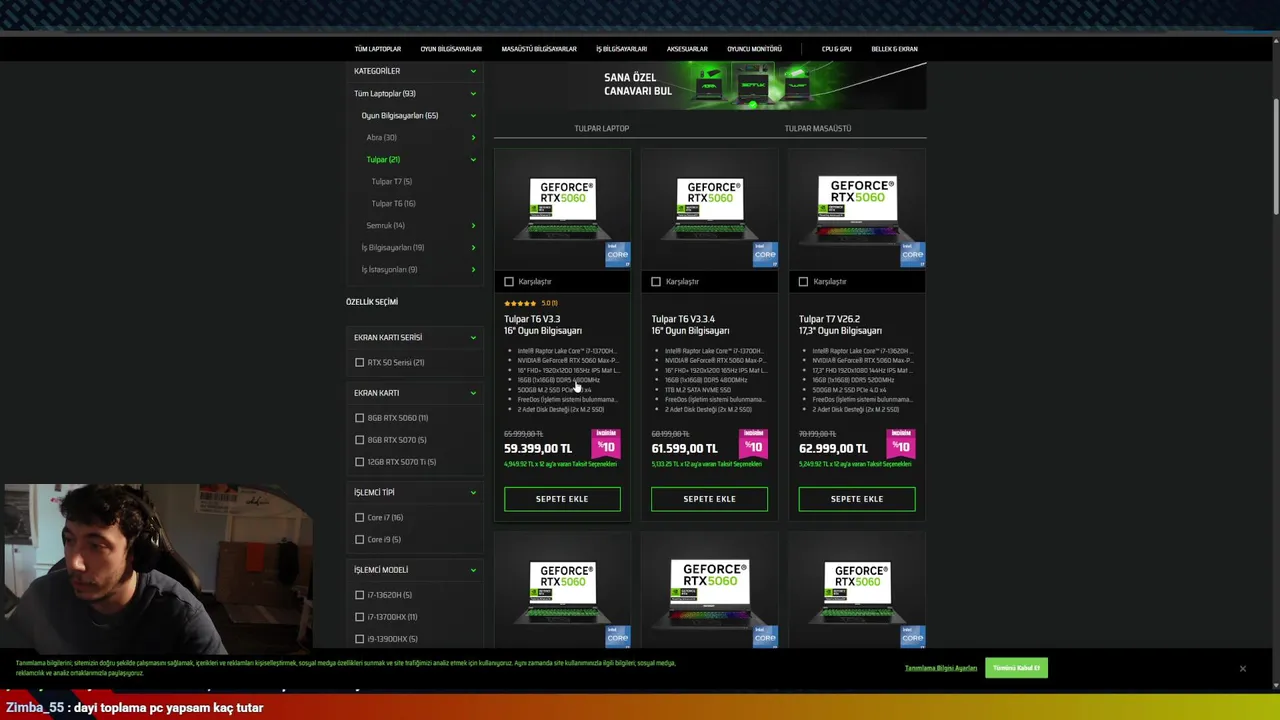
Task: Add 62.999,00 TL laptop to cart
Action: click(x=857, y=499)
